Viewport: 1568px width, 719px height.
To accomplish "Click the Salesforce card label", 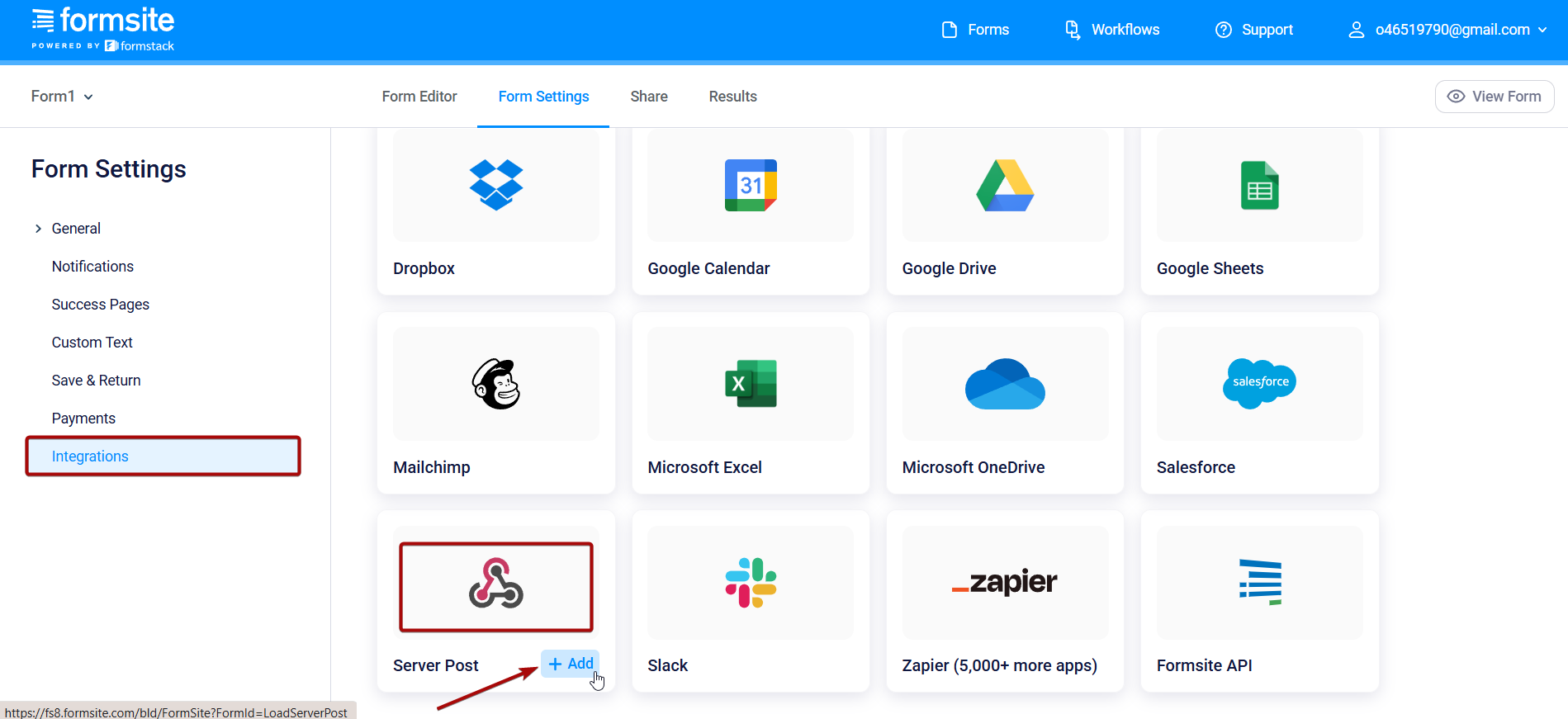I will (x=1196, y=467).
